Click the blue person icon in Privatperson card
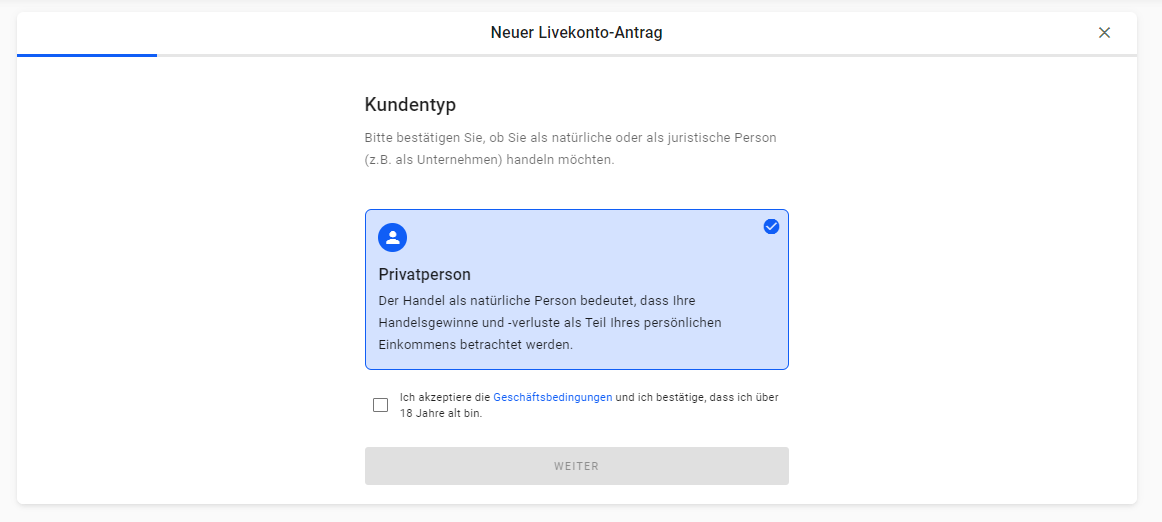Image resolution: width=1162 pixels, height=522 pixels. click(393, 237)
